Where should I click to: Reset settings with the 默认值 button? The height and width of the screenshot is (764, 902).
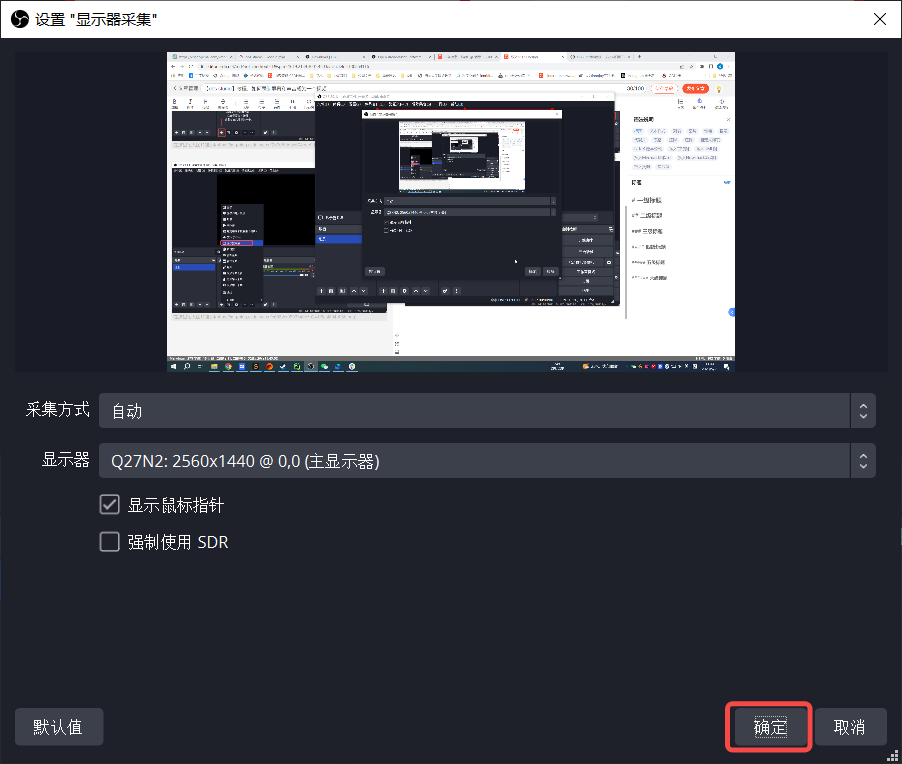58,726
